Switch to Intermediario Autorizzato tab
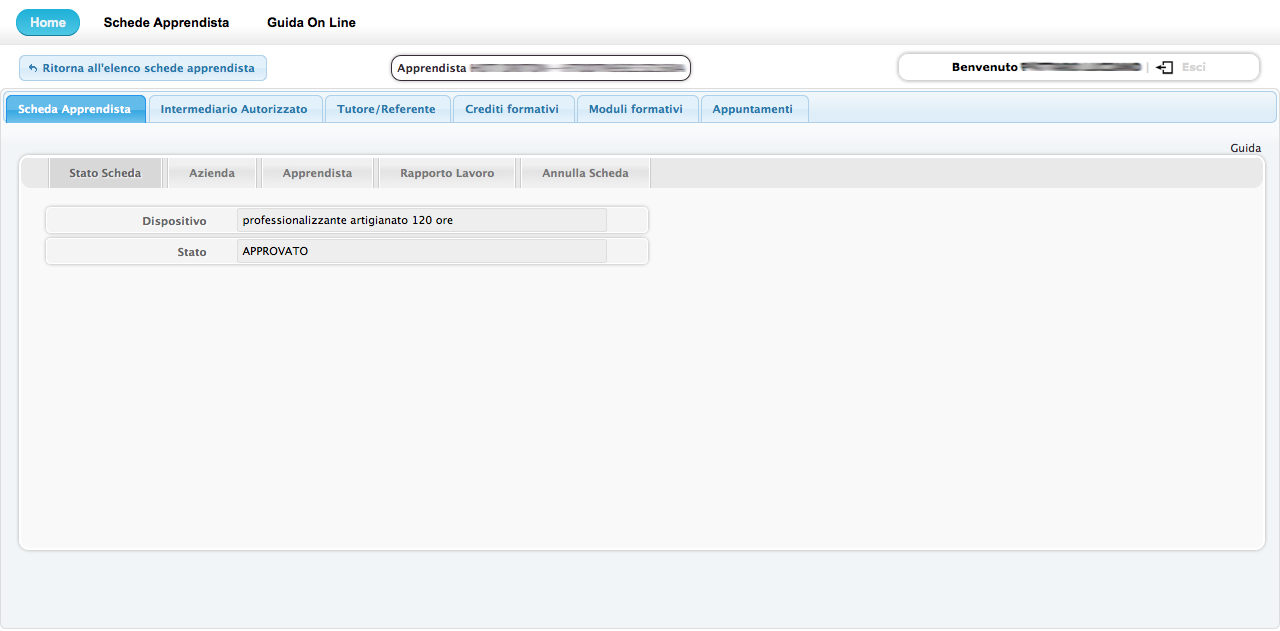Viewport: 1280px width, 631px height. [x=234, y=109]
